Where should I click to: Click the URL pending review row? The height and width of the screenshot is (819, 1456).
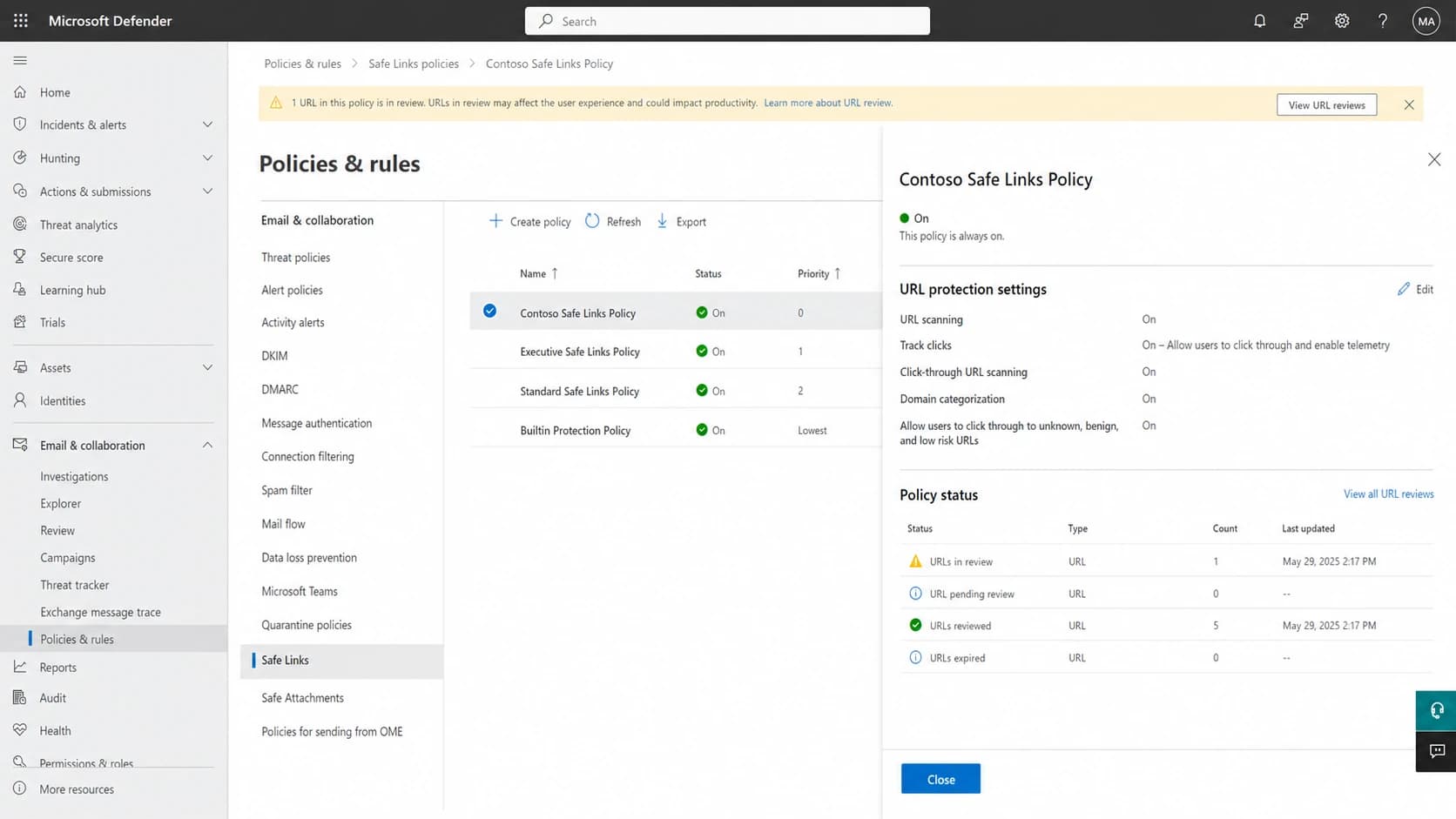pyautogui.click(x=1166, y=594)
